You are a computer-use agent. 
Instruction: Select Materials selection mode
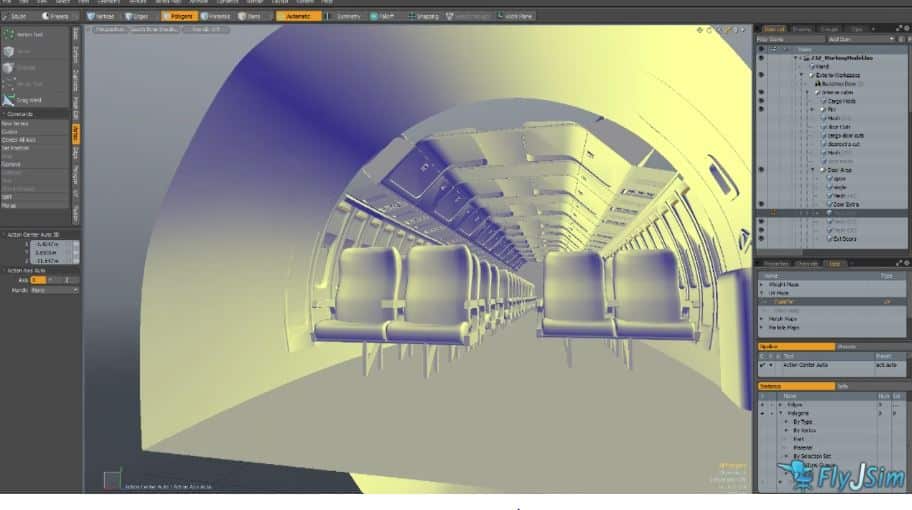[218, 16]
